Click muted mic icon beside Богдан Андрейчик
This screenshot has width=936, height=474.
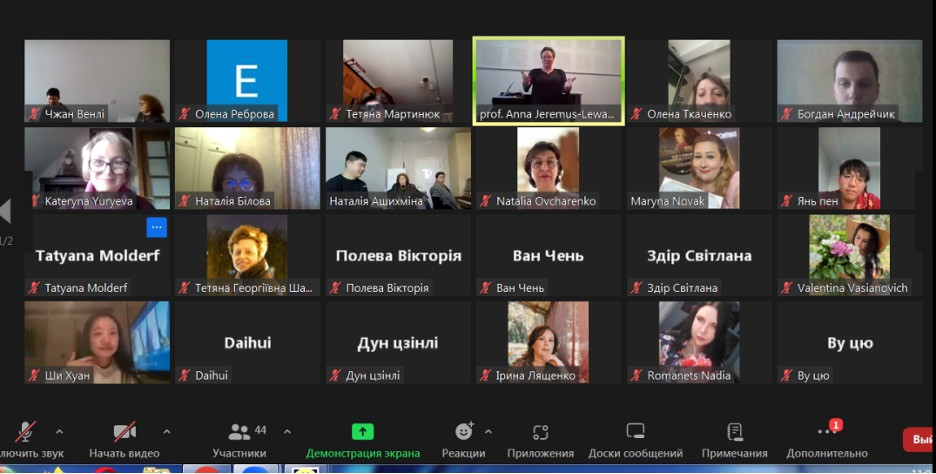[x=787, y=113]
